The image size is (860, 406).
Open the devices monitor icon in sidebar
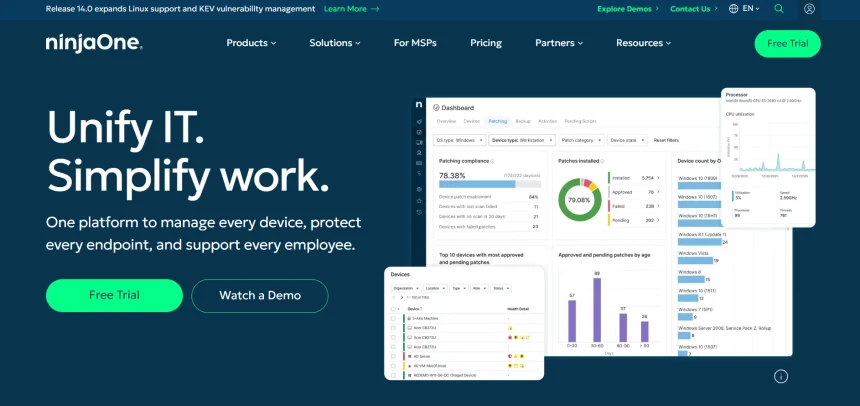(x=419, y=143)
